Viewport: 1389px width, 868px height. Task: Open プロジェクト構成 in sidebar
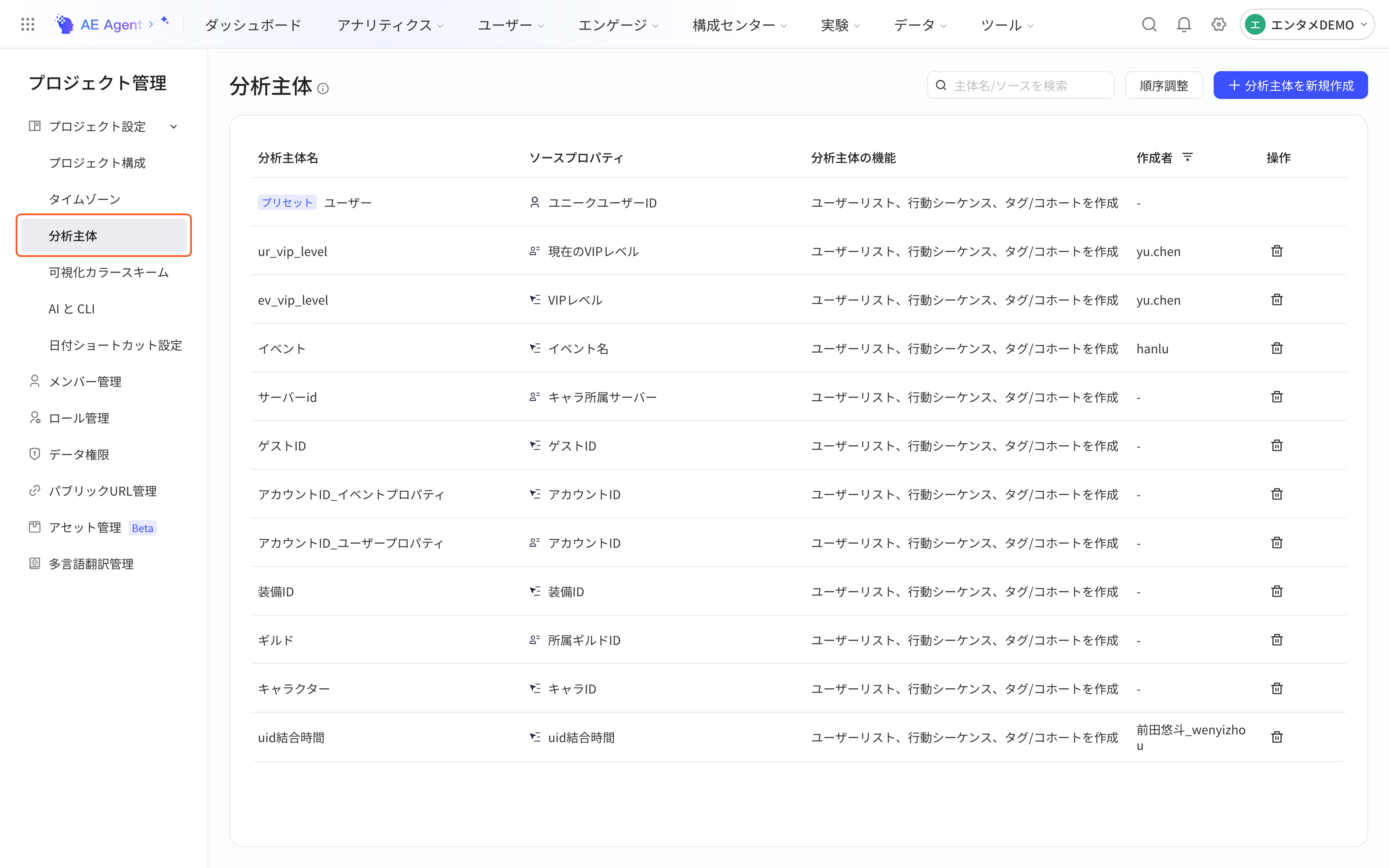pos(97,162)
